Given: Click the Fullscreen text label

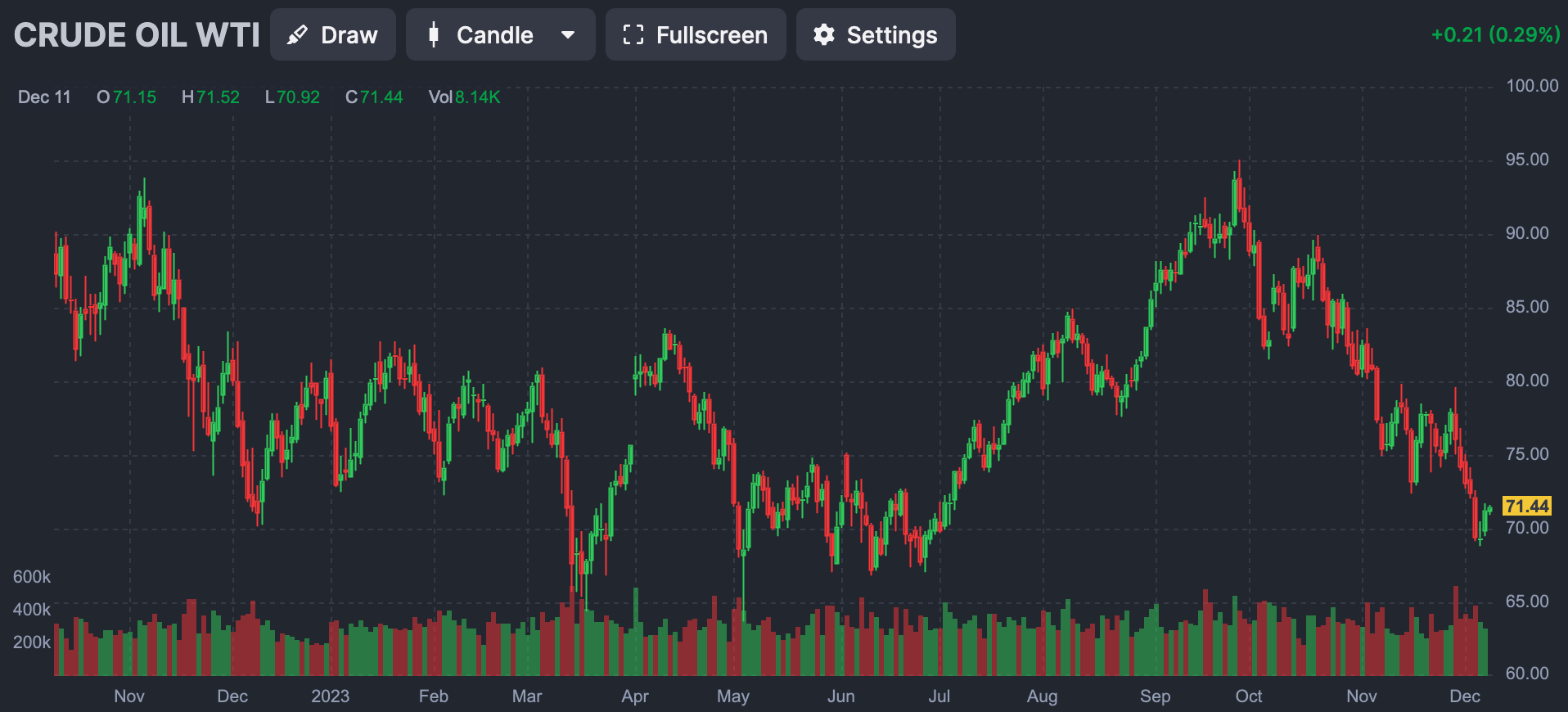Looking at the screenshot, I should click(x=711, y=35).
